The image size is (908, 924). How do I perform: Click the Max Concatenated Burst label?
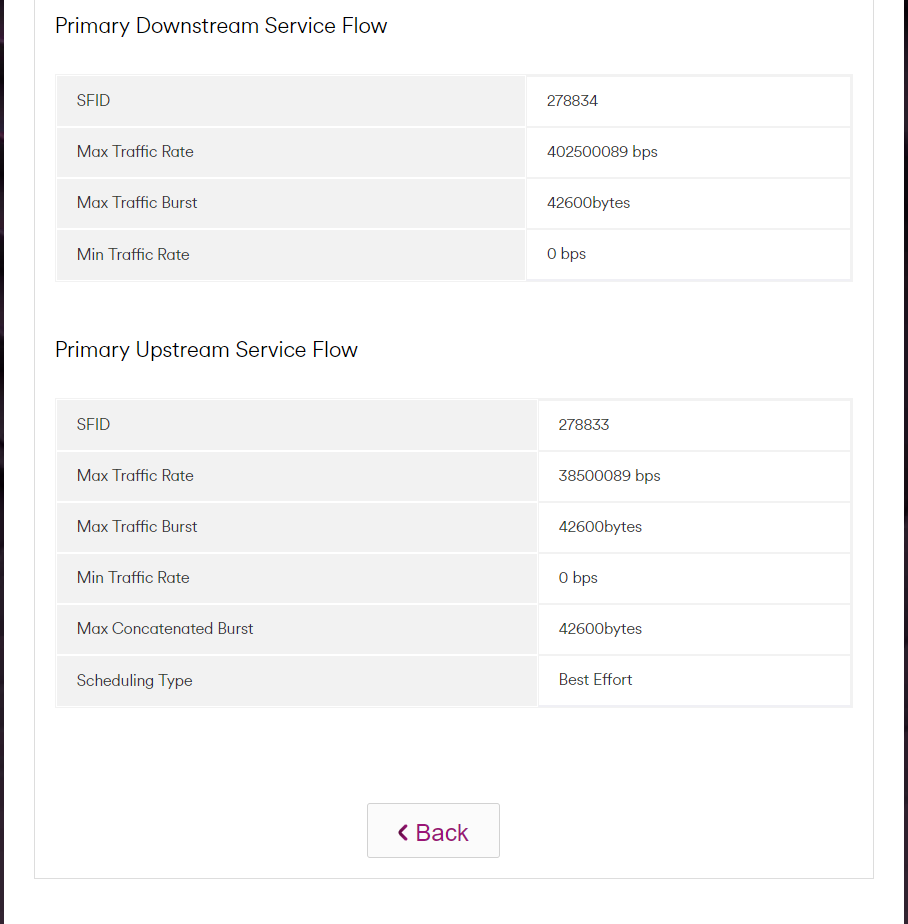[165, 629]
